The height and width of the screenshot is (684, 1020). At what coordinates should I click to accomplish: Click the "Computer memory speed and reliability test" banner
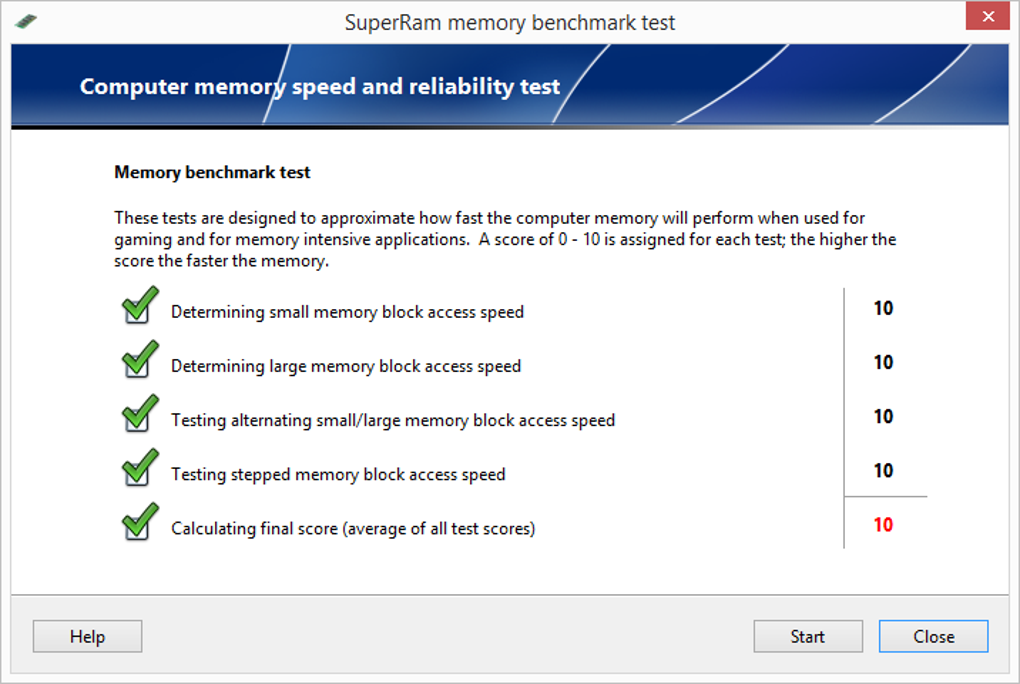[x=320, y=86]
